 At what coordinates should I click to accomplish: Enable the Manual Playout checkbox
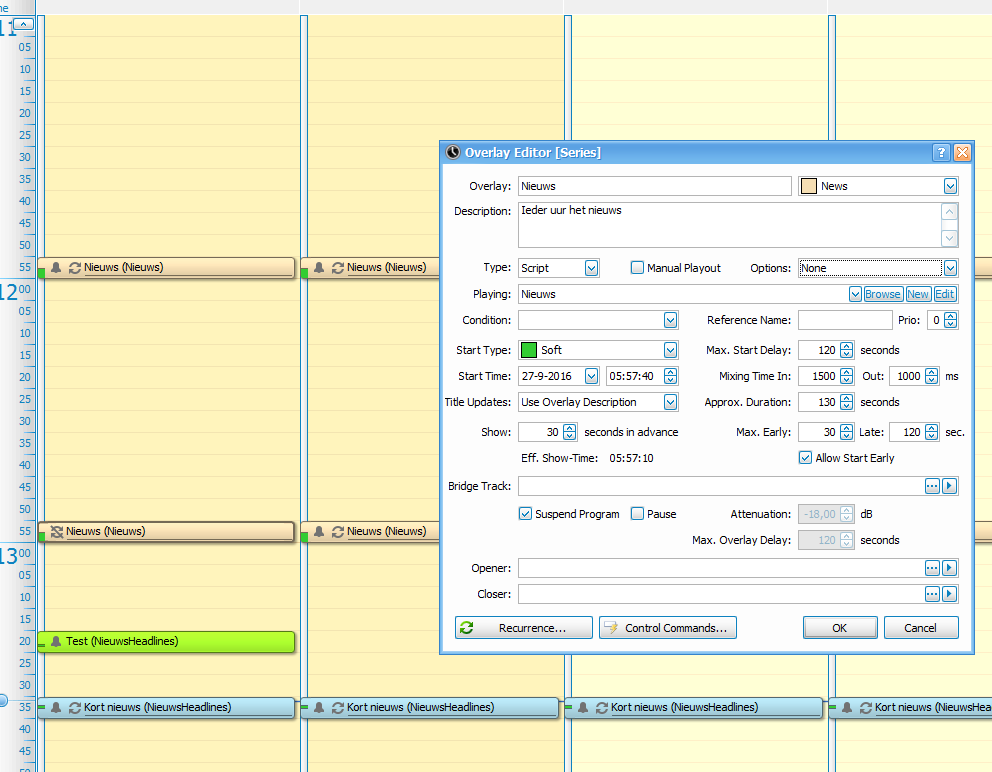tap(637, 268)
